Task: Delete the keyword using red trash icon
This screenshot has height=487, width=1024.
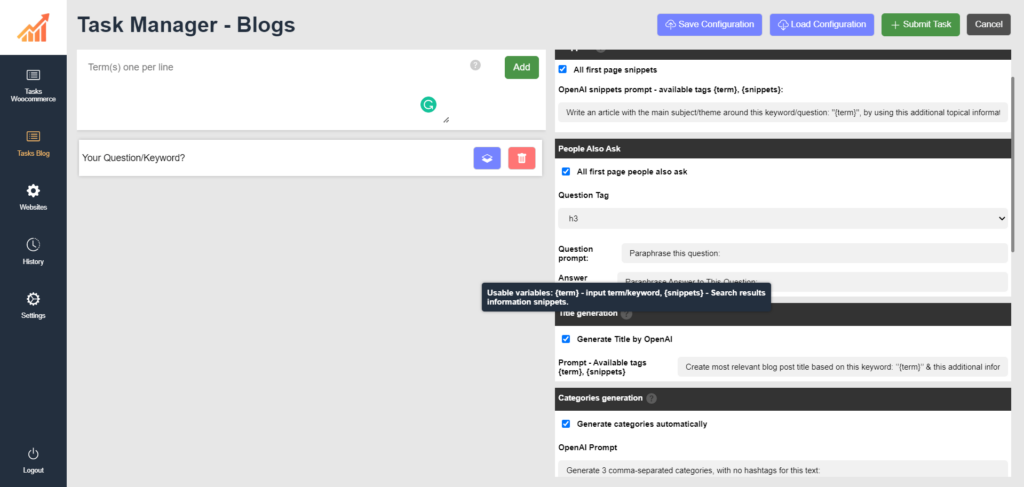Action: tap(521, 158)
